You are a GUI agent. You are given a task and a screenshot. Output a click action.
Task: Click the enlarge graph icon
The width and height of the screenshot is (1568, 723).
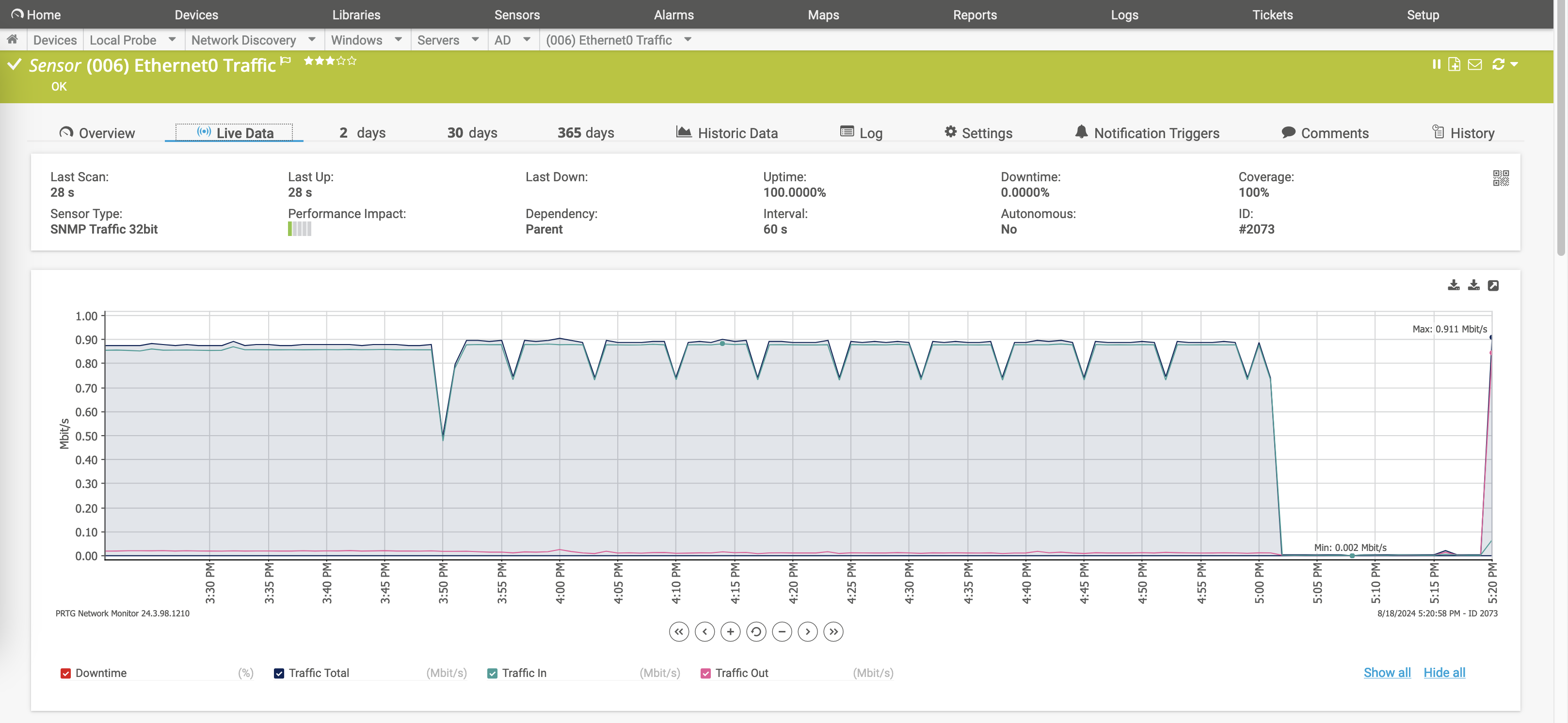(1493, 285)
